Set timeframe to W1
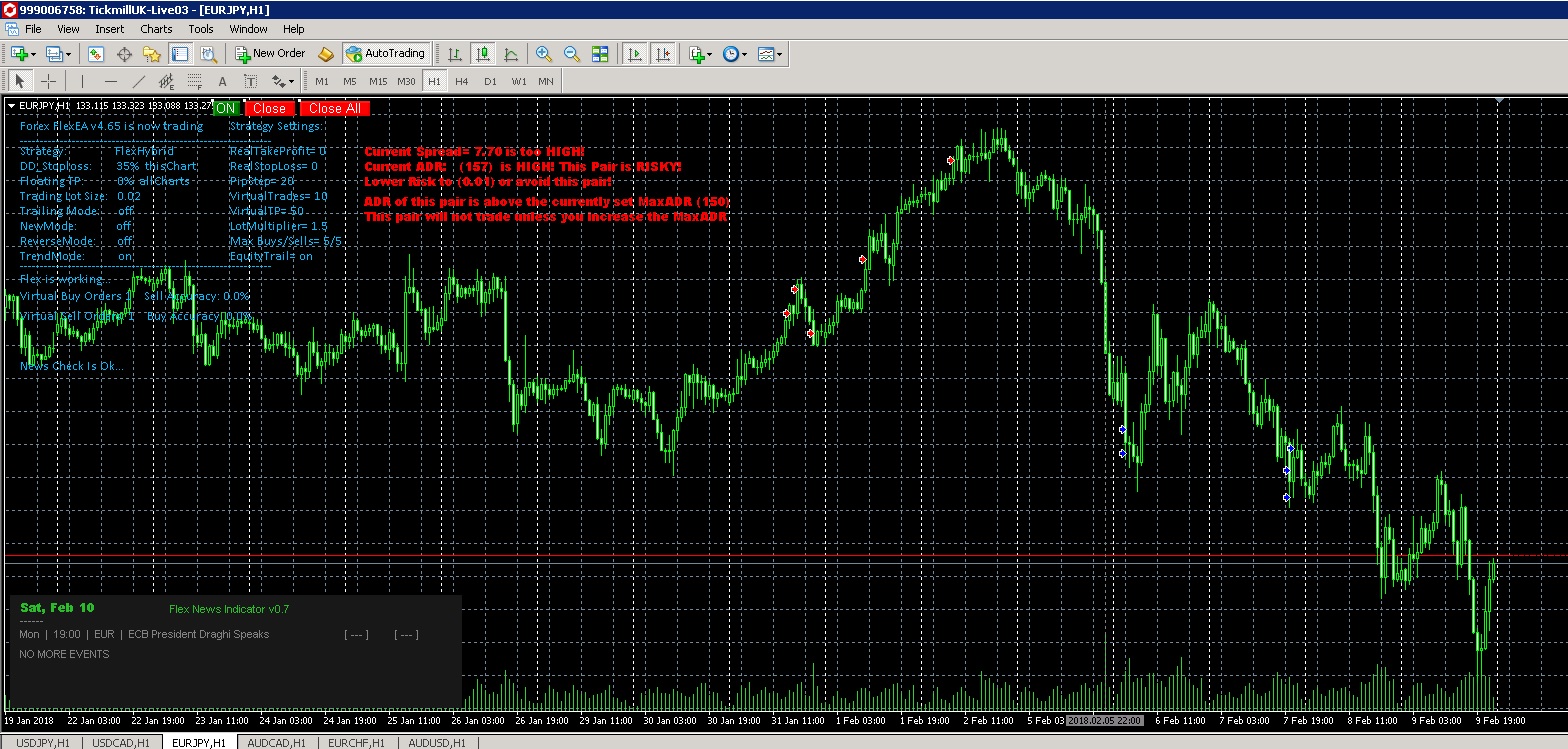This screenshot has height=749, width=1568. click(518, 81)
